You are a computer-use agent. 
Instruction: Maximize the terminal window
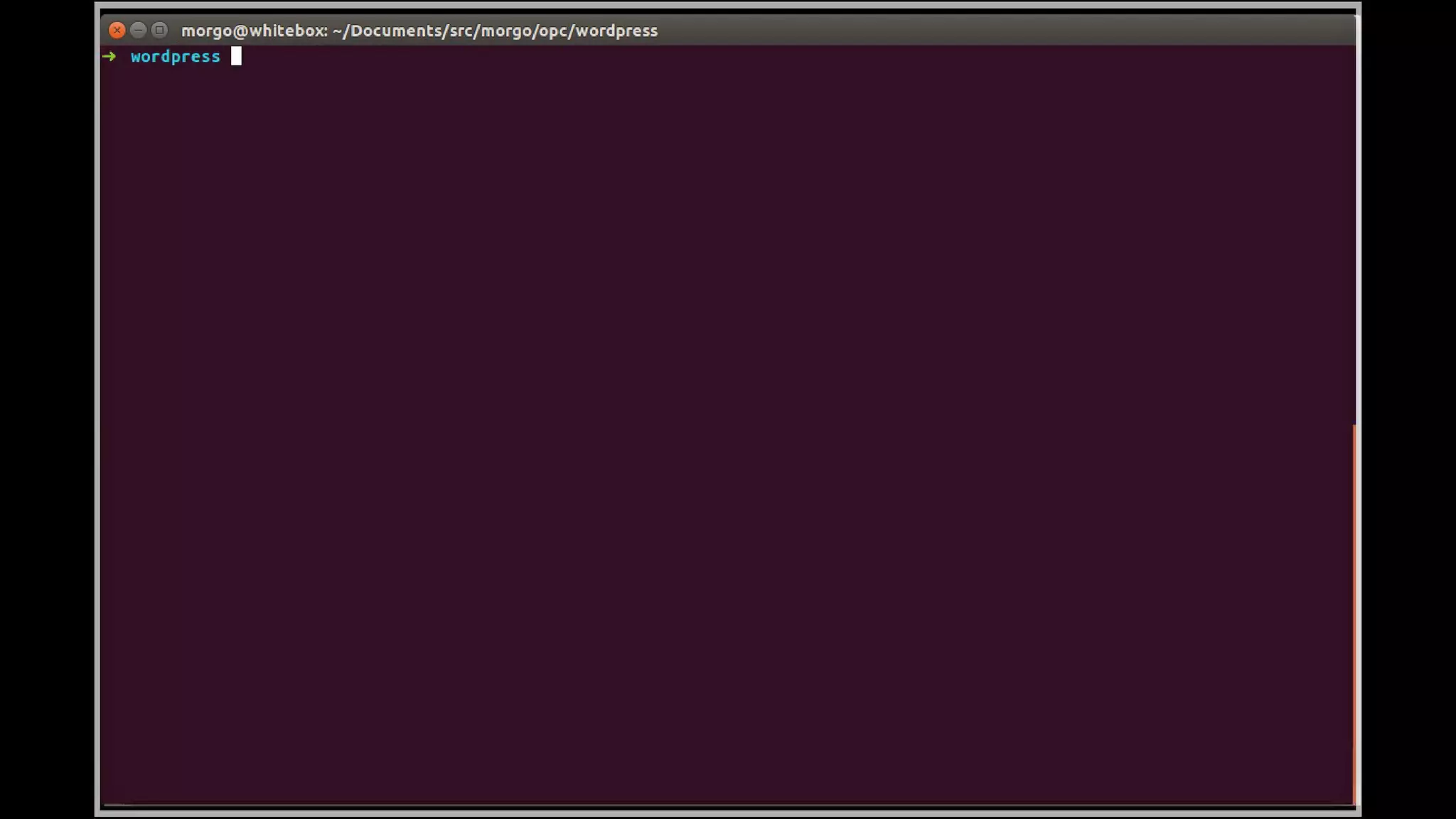[159, 30]
